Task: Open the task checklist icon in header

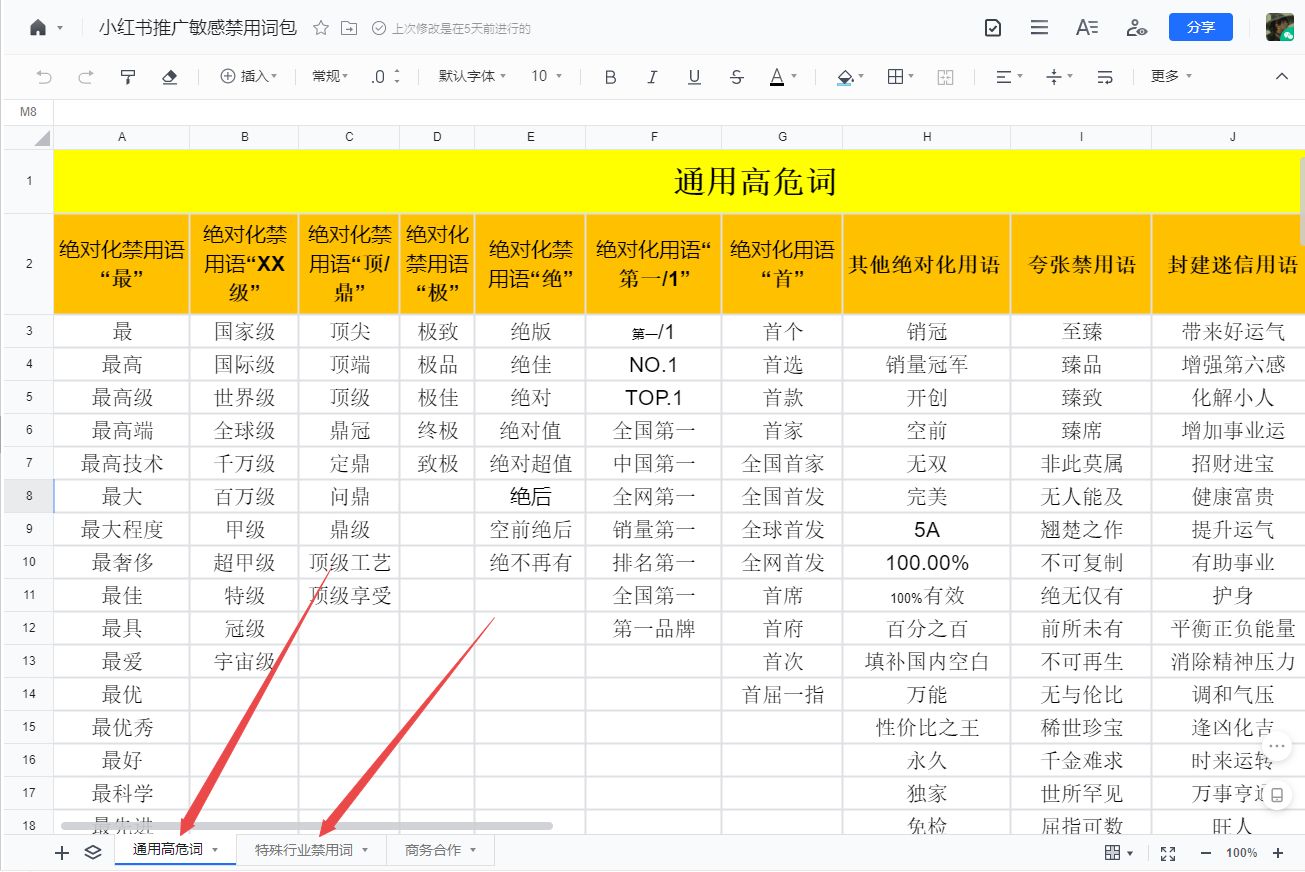Action: coord(992,28)
